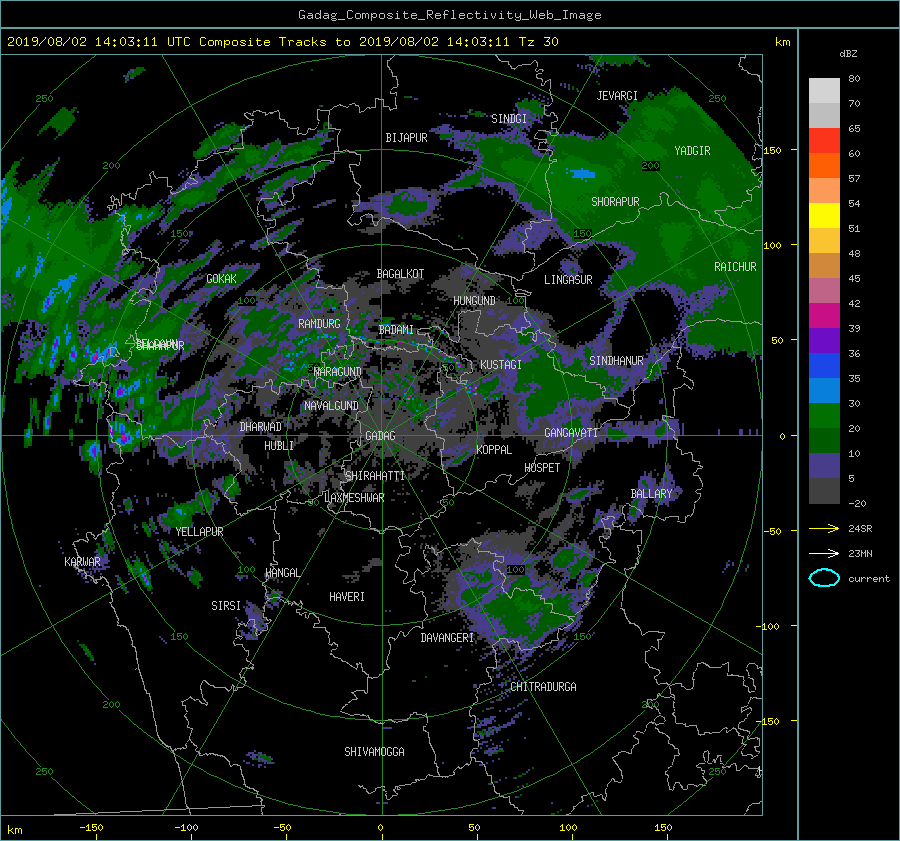The height and width of the screenshot is (841, 900).
Task: Click the 23MN legend label
Action: point(860,553)
